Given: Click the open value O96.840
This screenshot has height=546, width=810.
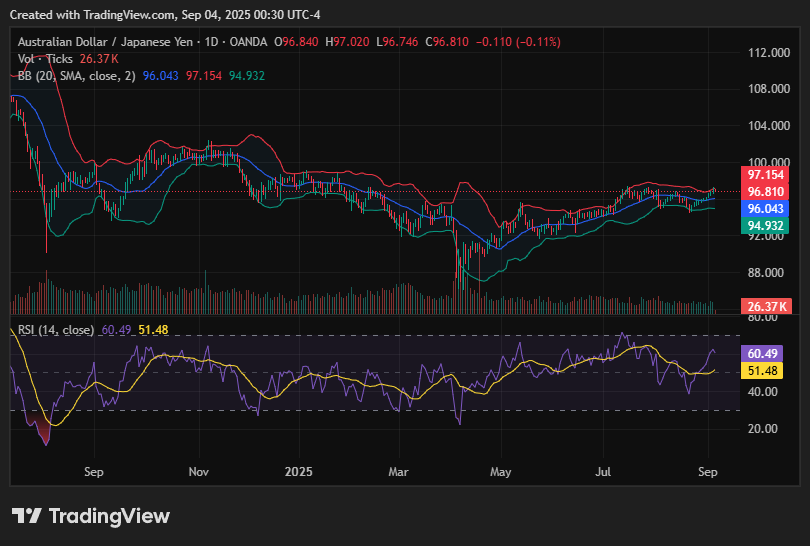Looking at the screenshot, I should [x=296, y=42].
